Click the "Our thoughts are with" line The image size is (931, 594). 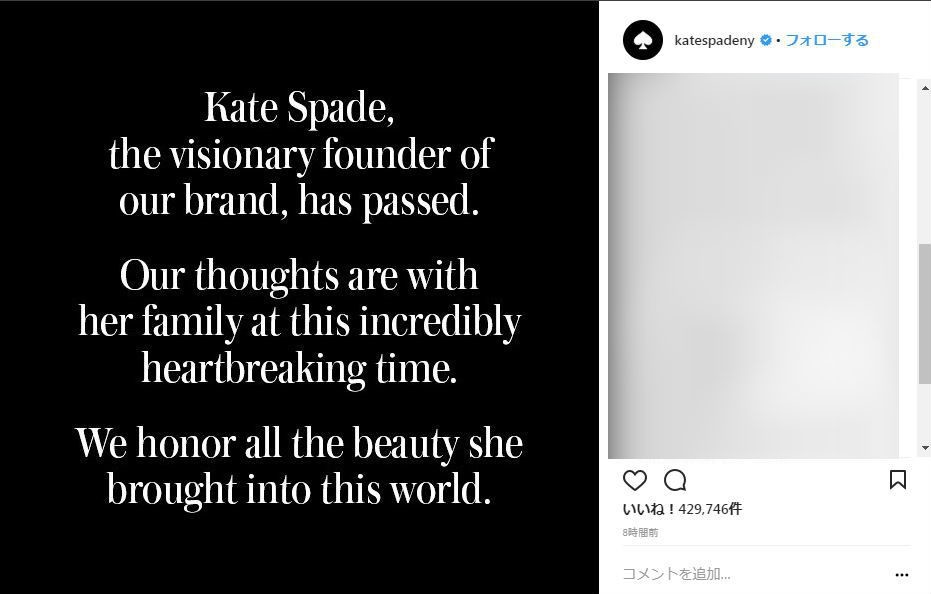(299, 275)
